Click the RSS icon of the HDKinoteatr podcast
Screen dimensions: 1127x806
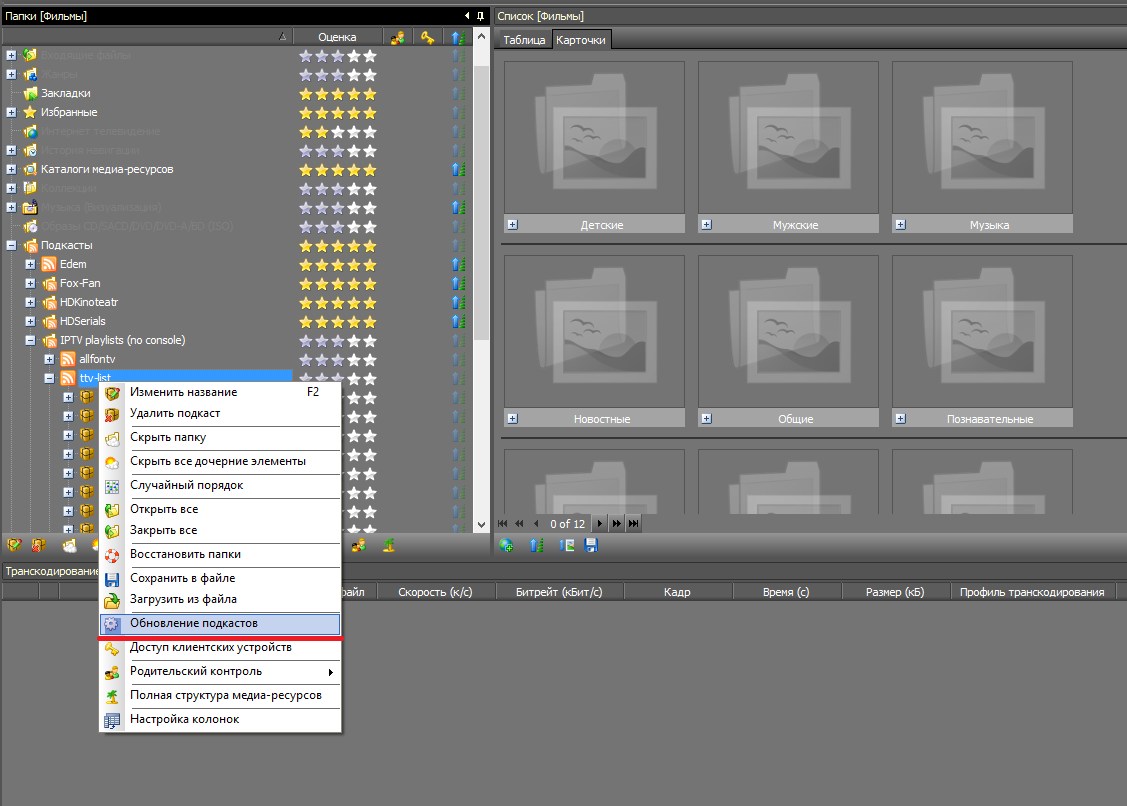tap(49, 302)
